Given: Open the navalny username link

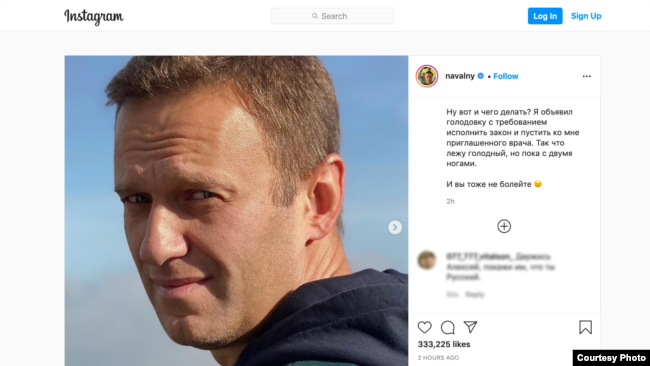Looking at the screenshot, I should pos(460,76).
